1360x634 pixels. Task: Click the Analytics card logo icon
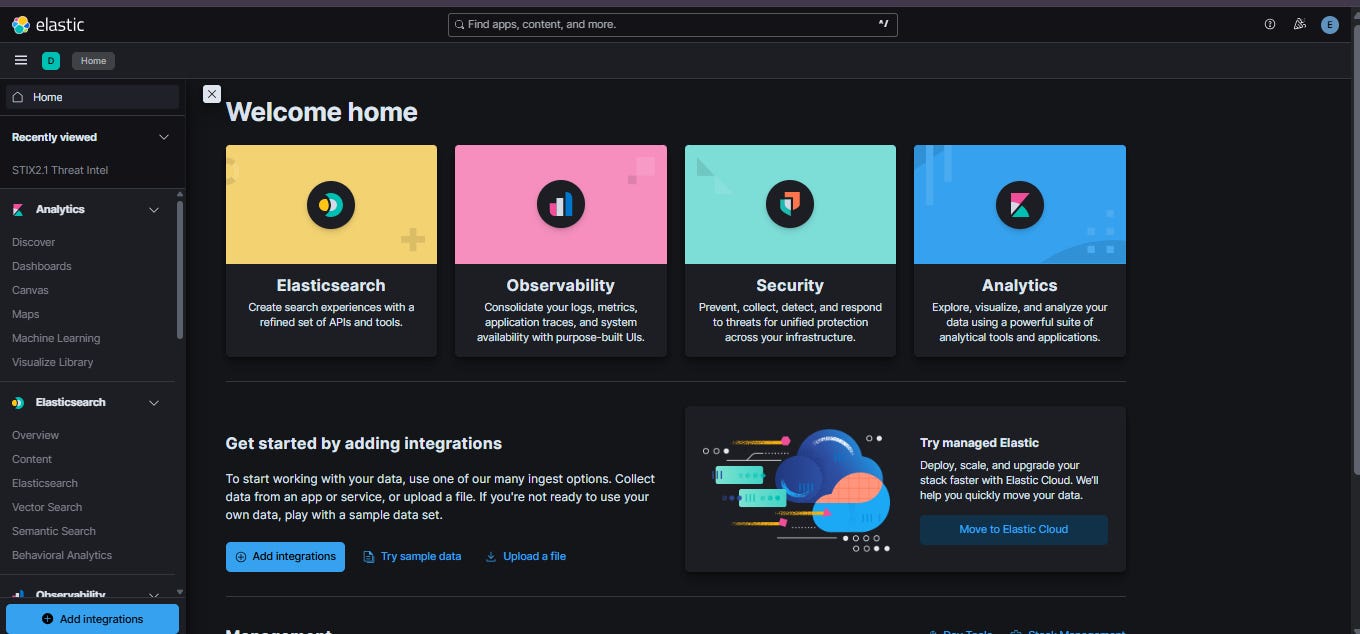click(x=1020, y=206)
